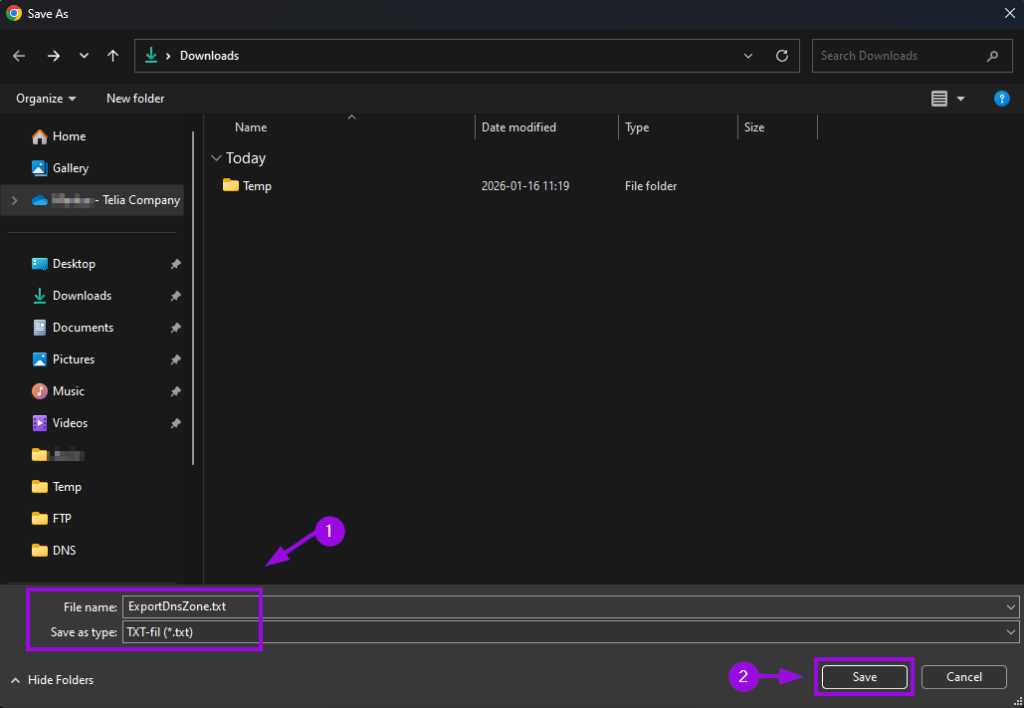Click the Forward navigation arrow
Viewport: 1024px width, 708px height.
coord(53,56)
